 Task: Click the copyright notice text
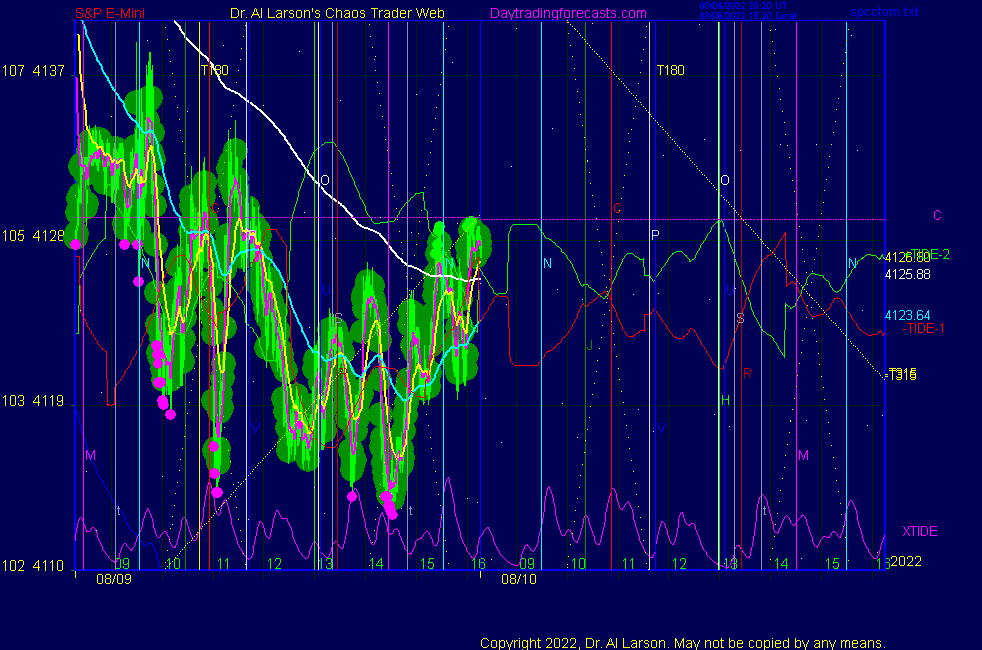pos(682,642)
